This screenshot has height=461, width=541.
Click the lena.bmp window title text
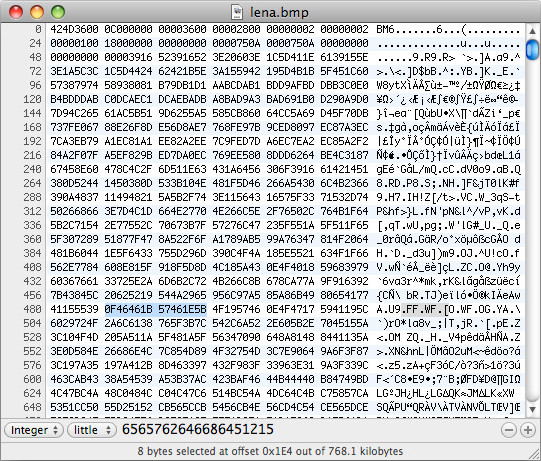pyautogui.click(x=279, y=12)
